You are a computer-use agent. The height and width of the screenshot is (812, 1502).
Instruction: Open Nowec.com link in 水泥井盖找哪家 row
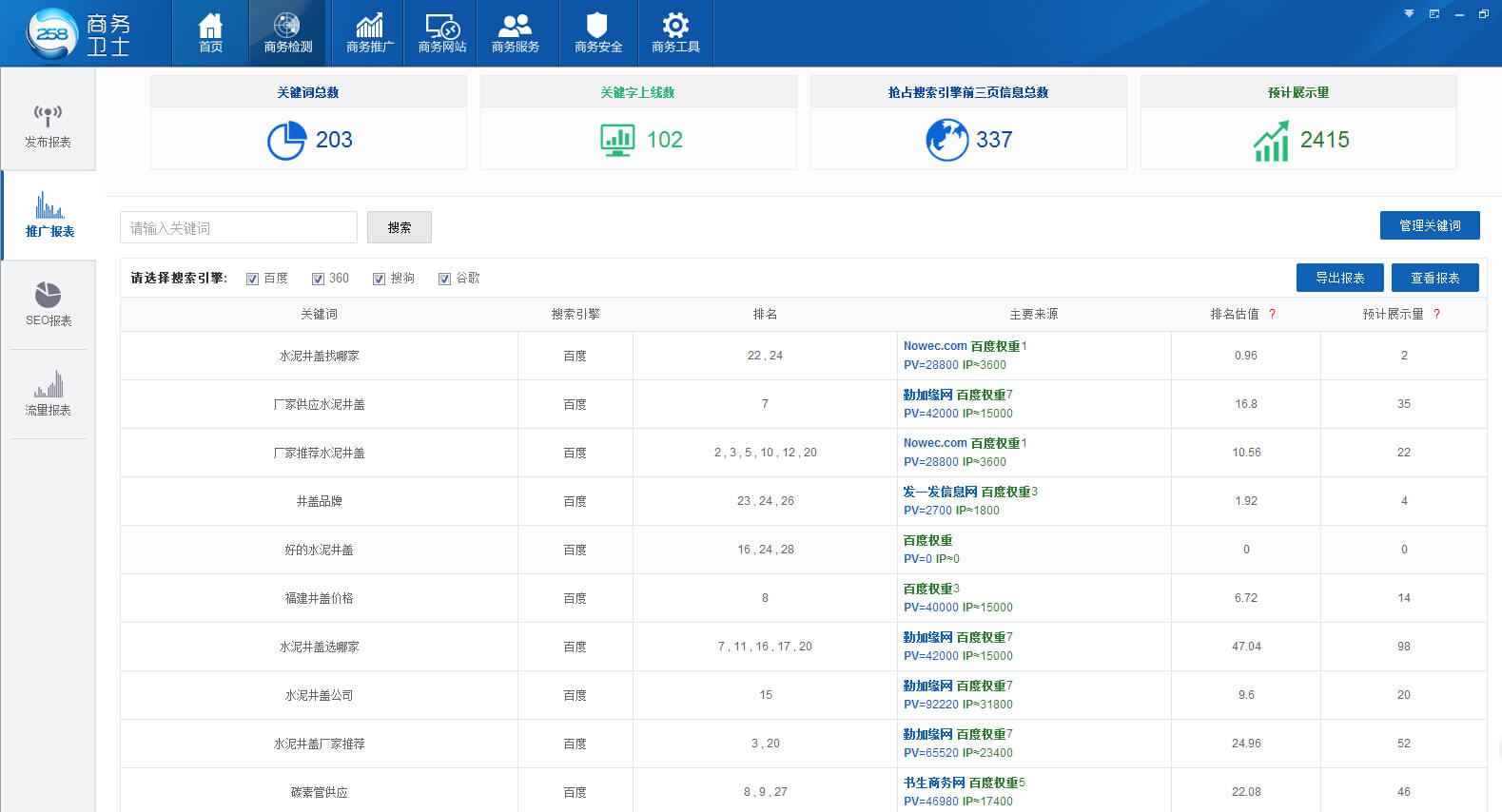(x=935, y=346)
